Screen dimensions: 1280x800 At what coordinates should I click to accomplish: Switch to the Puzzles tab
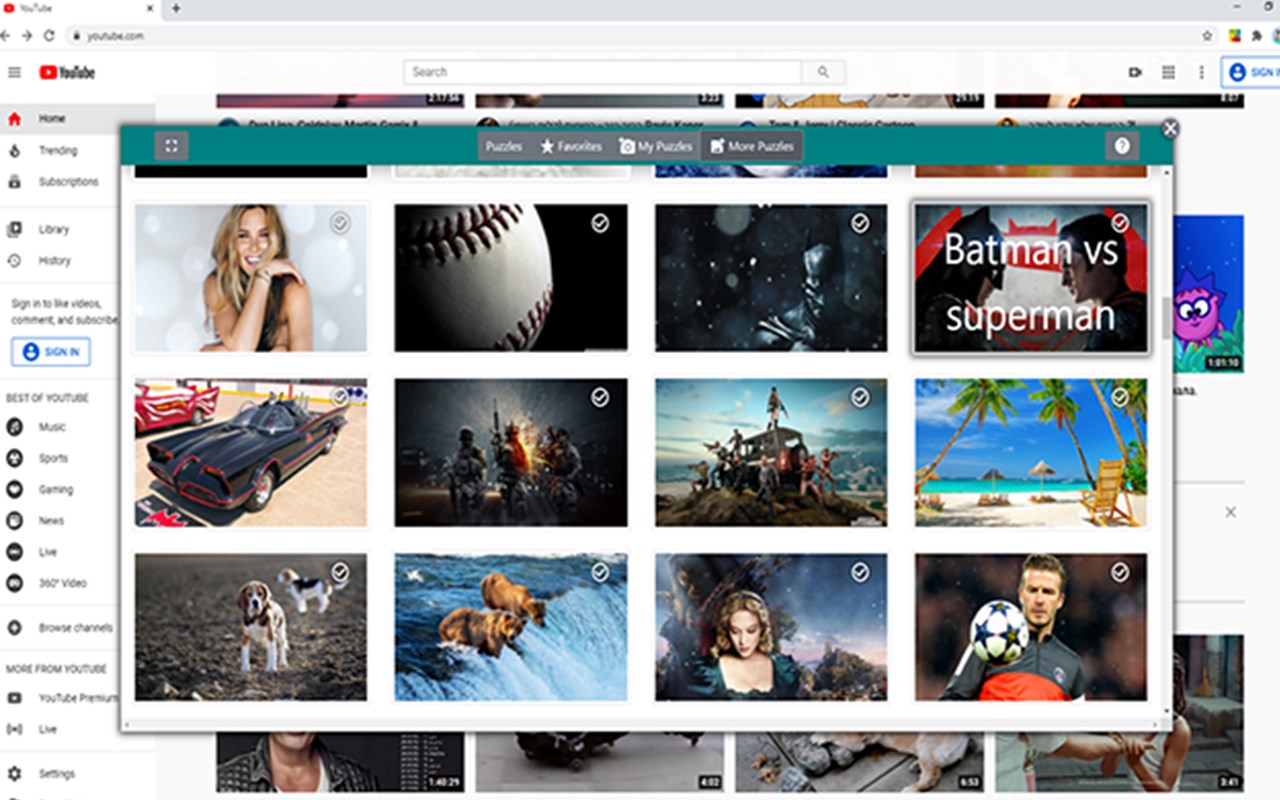click(x=504, y=146)
